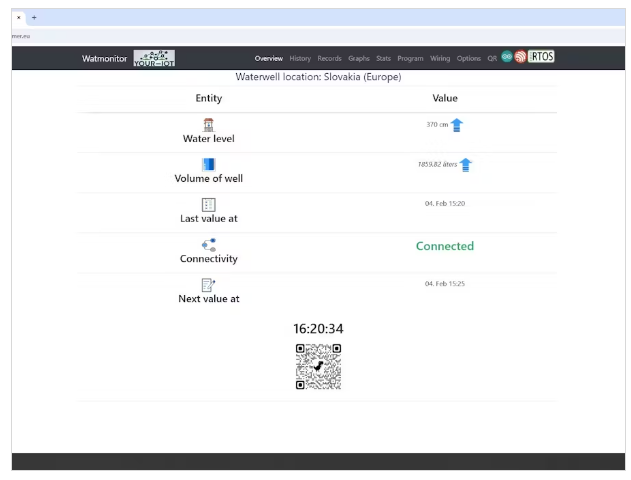Click the Water level well icon

coord(208,124)
